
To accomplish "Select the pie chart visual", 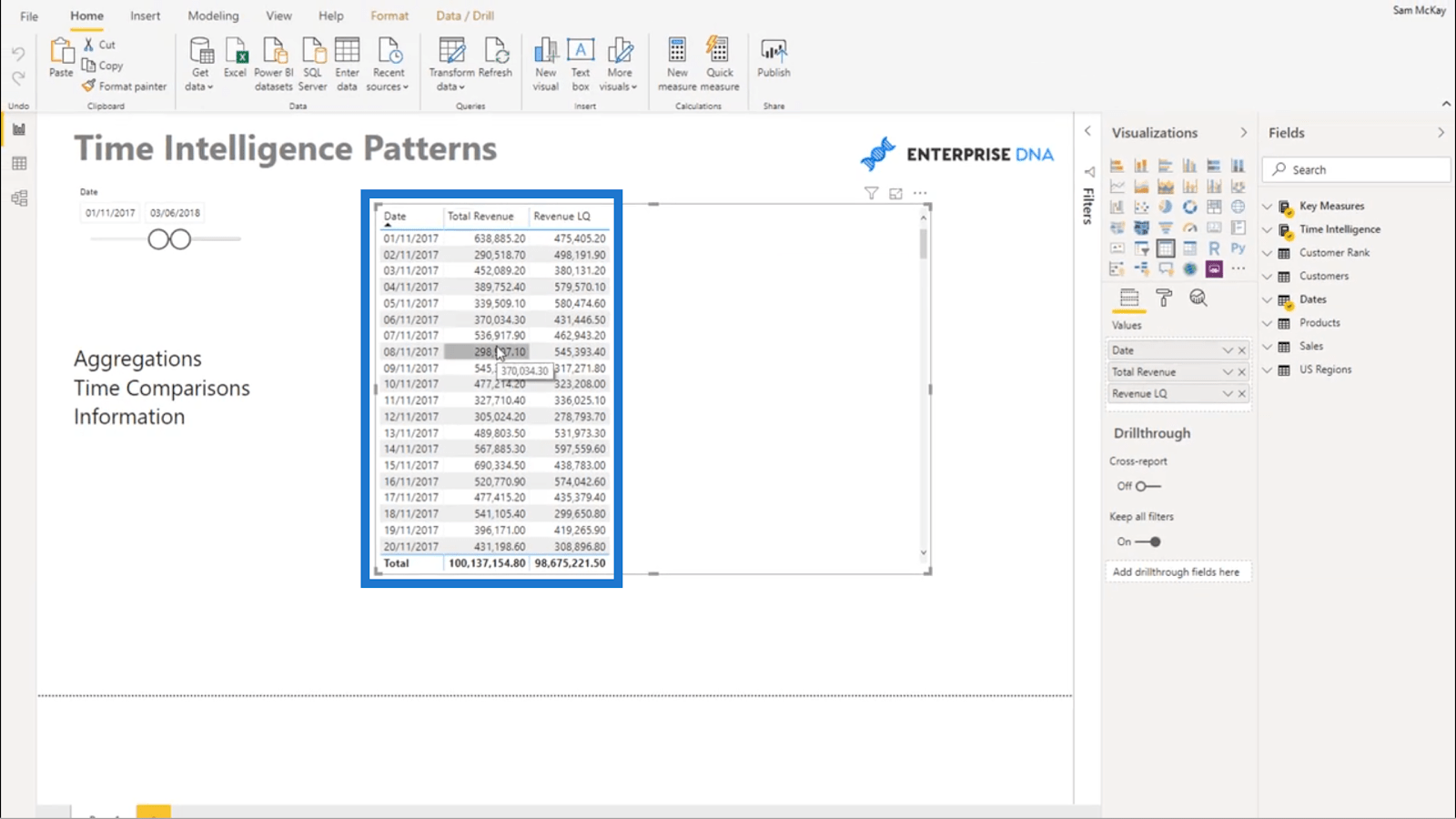I will [x=1166, y=207].
